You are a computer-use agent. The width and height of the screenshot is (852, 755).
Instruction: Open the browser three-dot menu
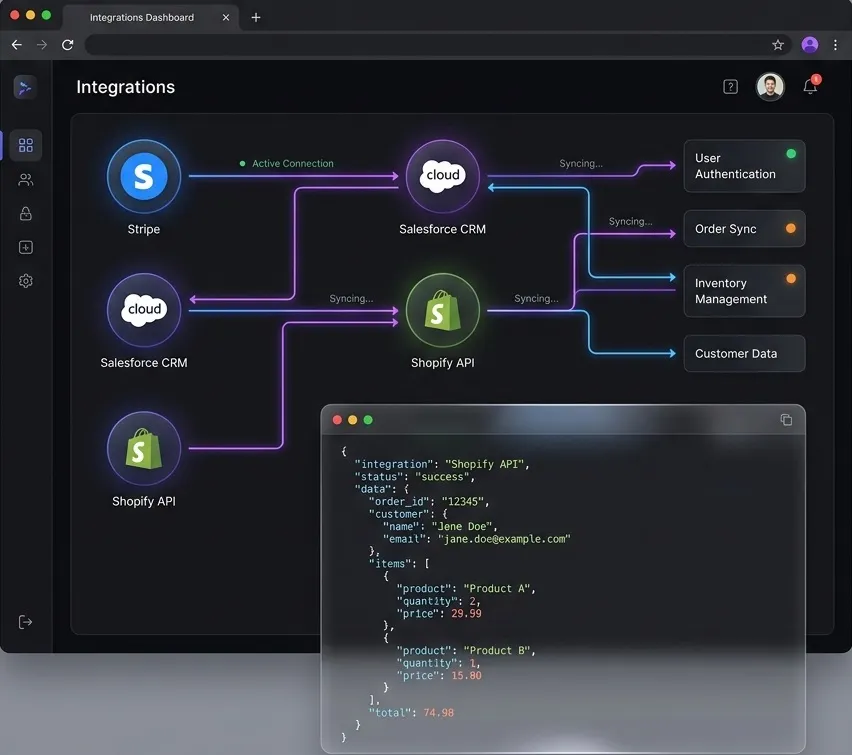pyautogui.click(x=835, y=45)
